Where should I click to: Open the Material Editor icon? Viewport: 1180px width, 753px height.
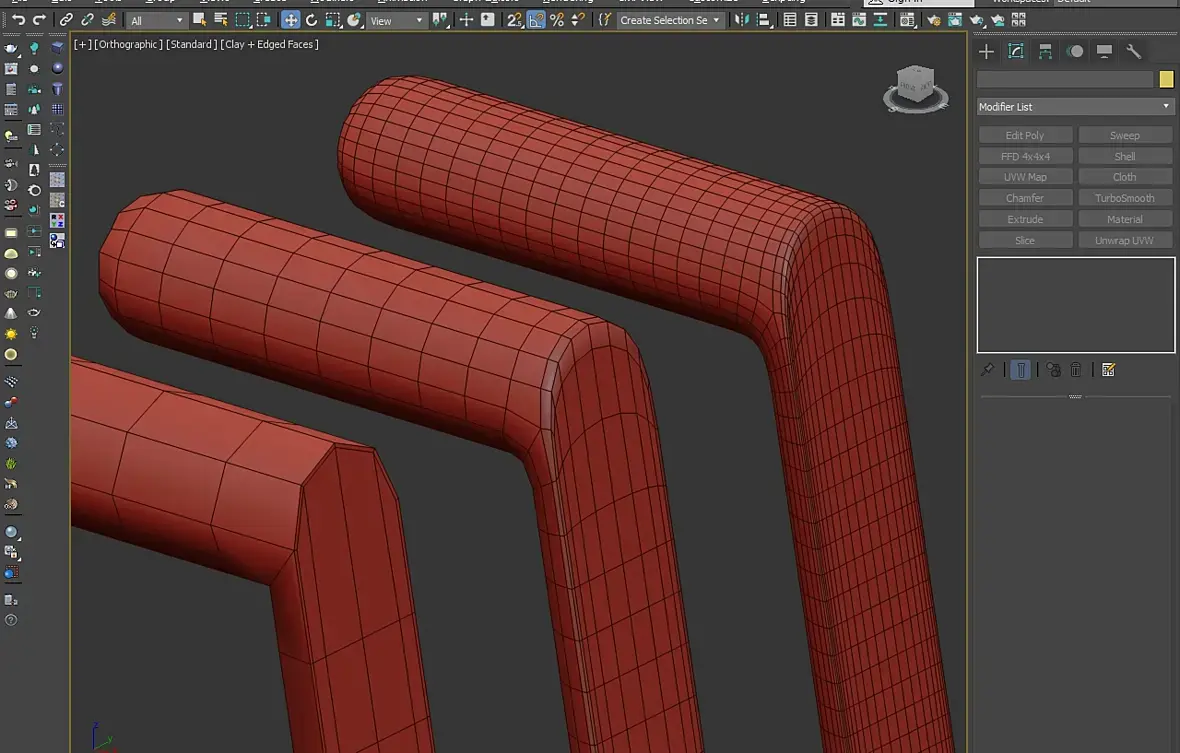908,20
